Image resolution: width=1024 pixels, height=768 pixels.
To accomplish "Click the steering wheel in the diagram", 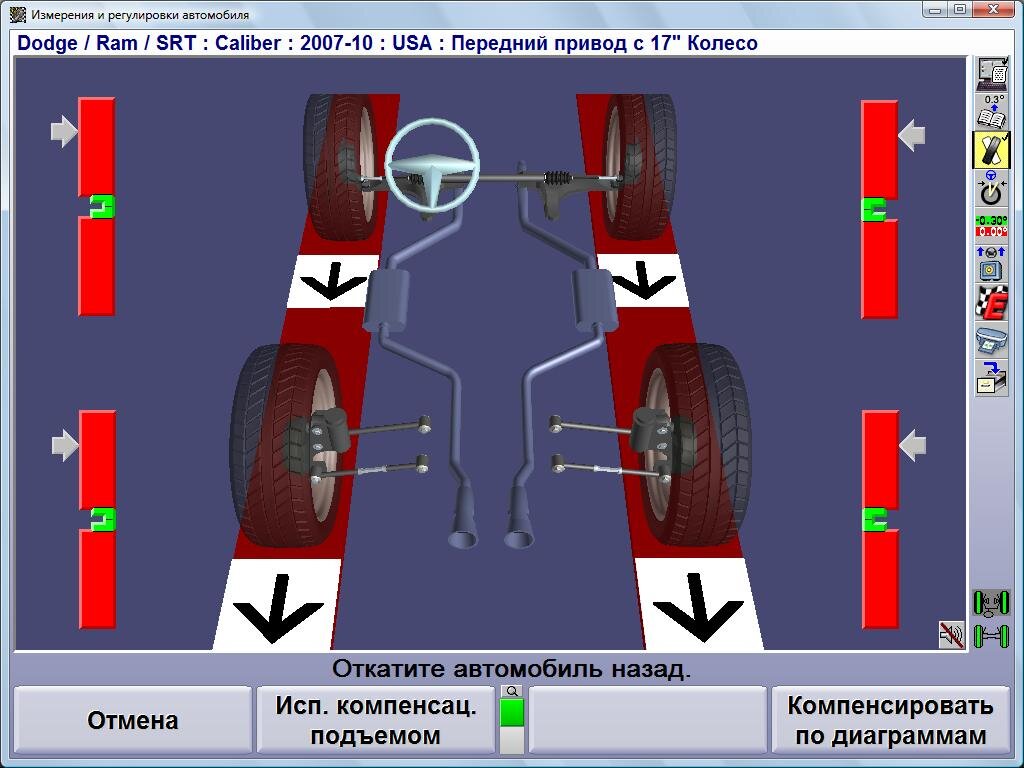I will point(432,164).
